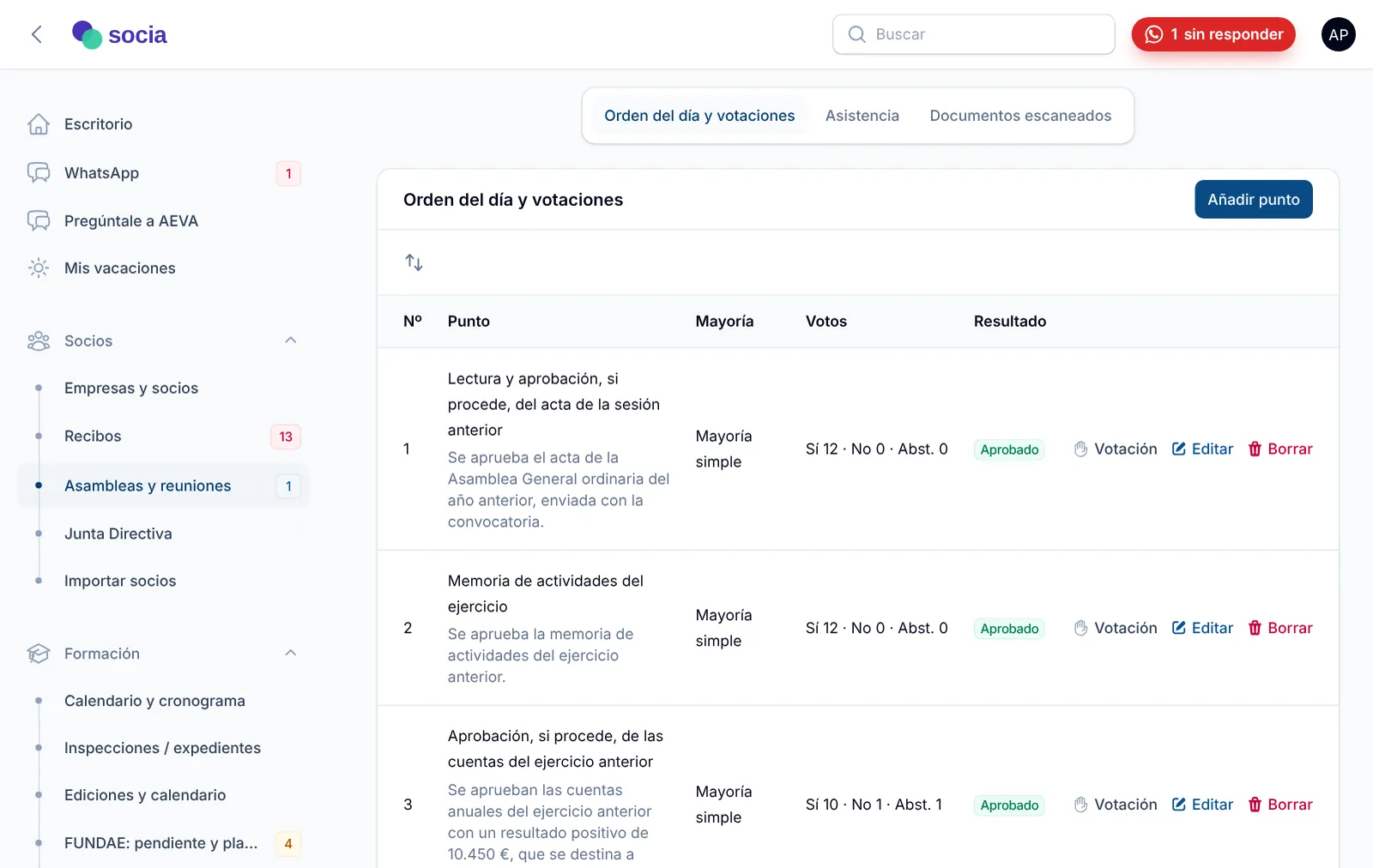1373x868 pixels.
Task: Click the search magnifier icon
Action: pos(856,34)
